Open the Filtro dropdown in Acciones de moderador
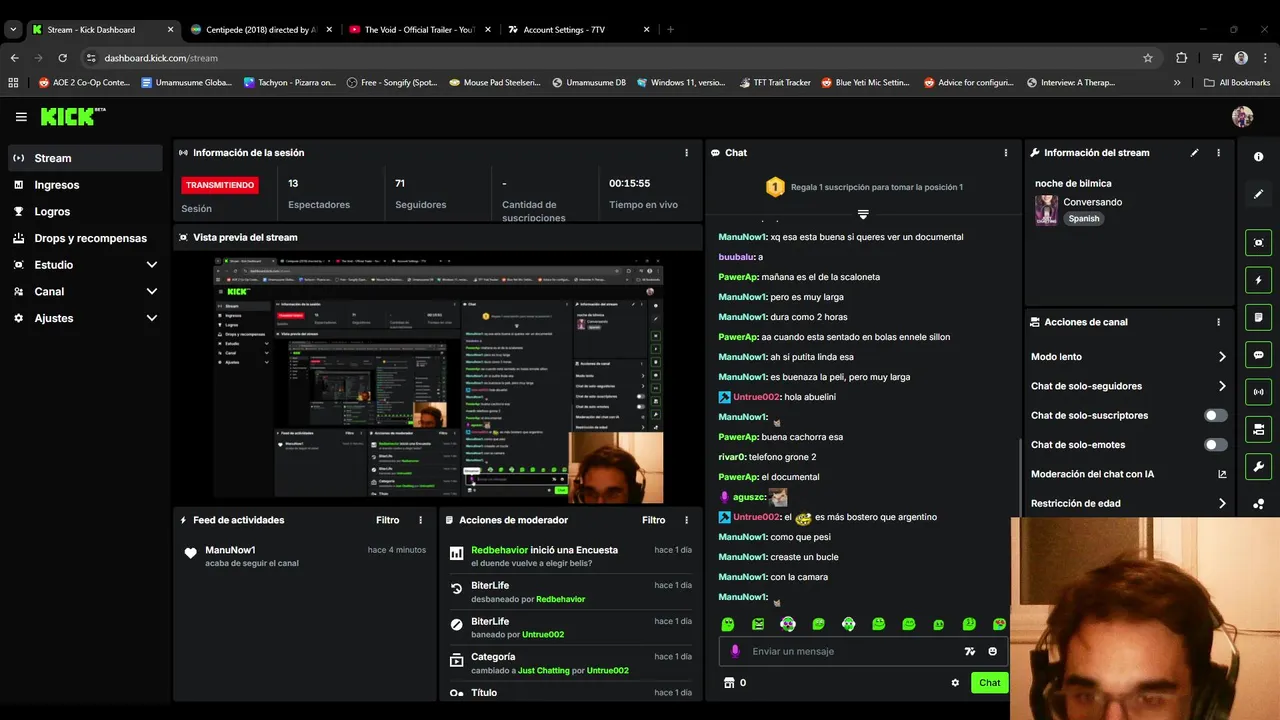Screen dimensions: 1280x720 pos(653,520)
